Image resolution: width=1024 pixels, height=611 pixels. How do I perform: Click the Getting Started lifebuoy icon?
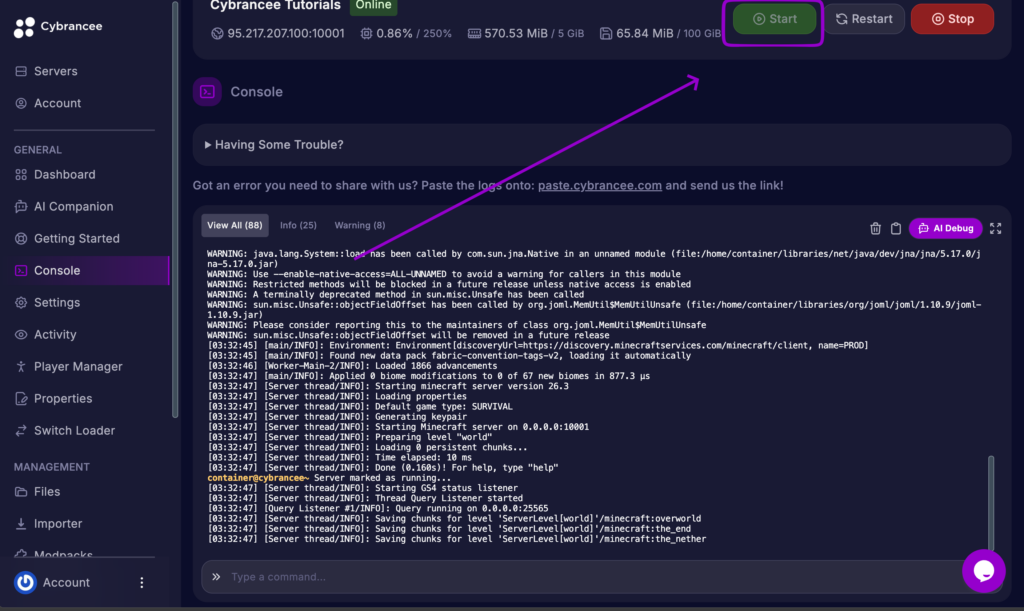point(21,238)
